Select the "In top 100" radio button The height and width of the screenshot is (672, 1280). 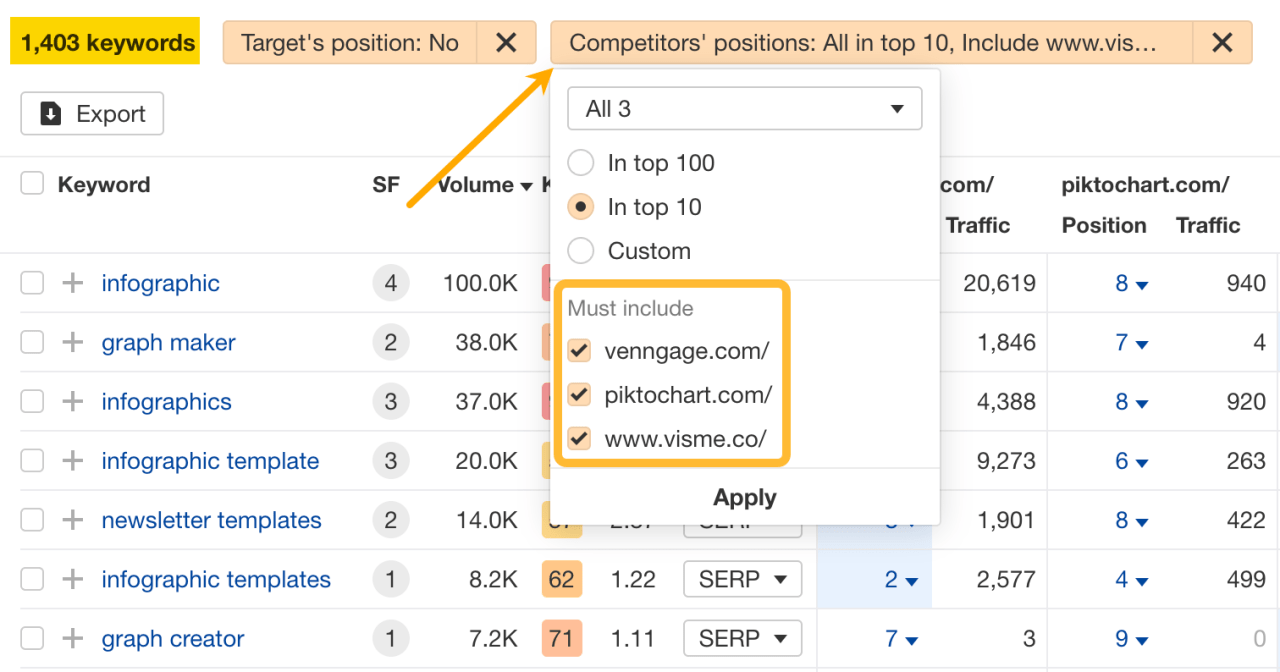pos(580,162)
